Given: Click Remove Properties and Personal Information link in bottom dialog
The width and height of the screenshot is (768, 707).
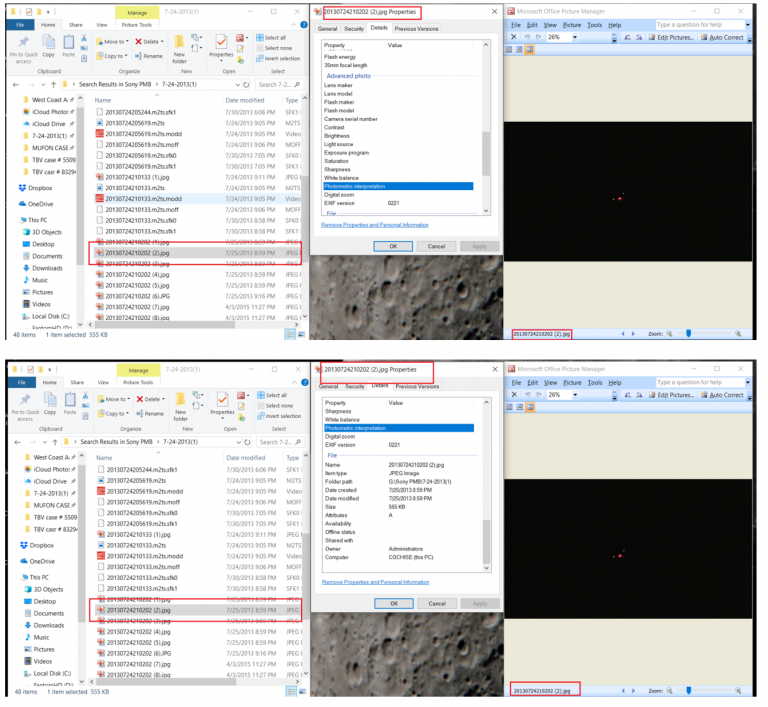Looking at the screenshot, I should 374,581.
